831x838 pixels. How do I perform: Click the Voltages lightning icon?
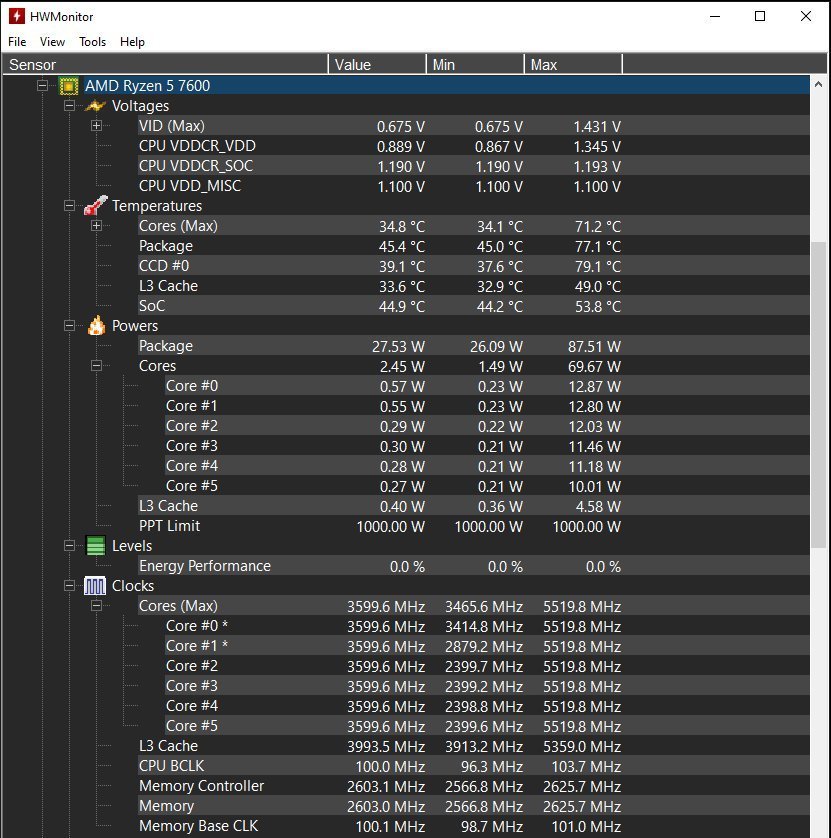(x=96, y=106)
